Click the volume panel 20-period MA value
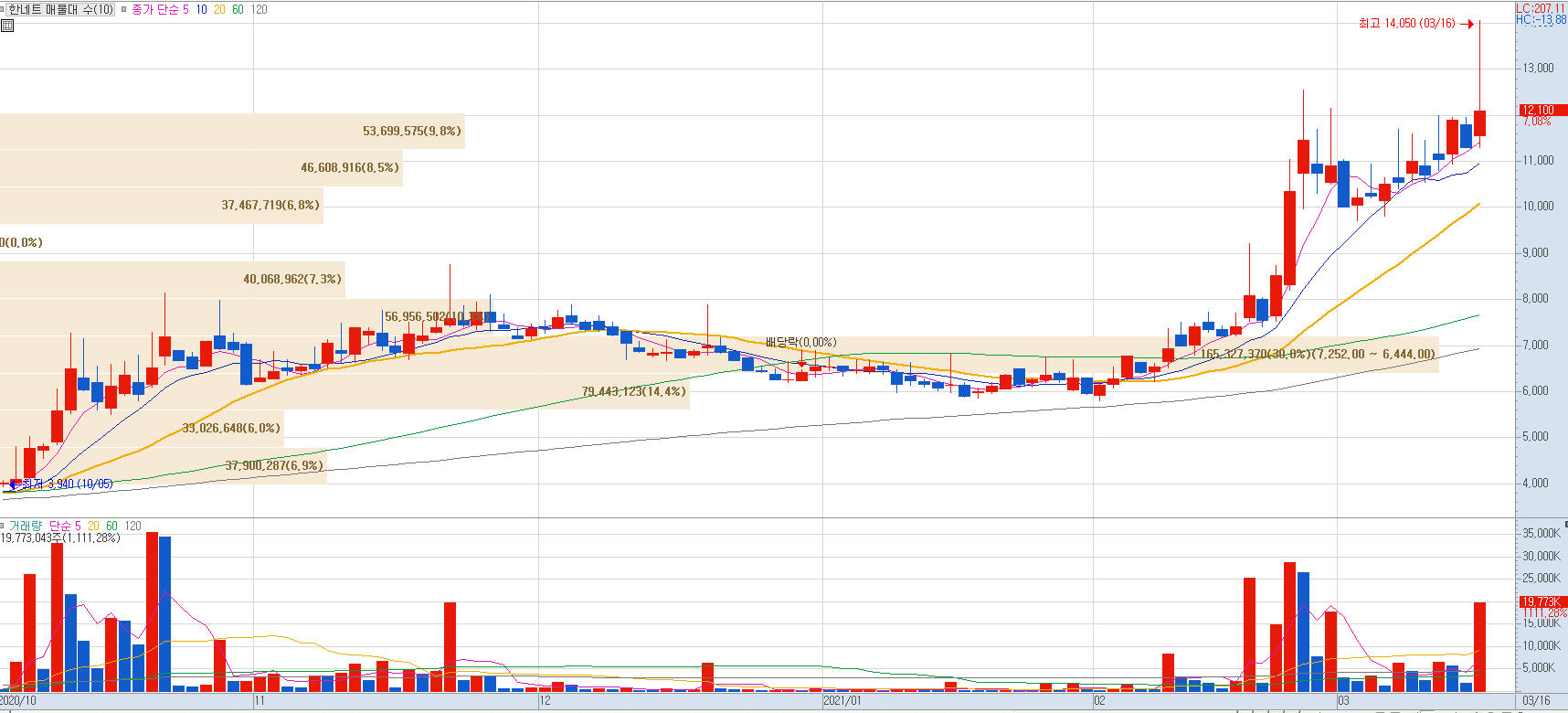This screenshot has width=1568, height=713. point(93,526)
